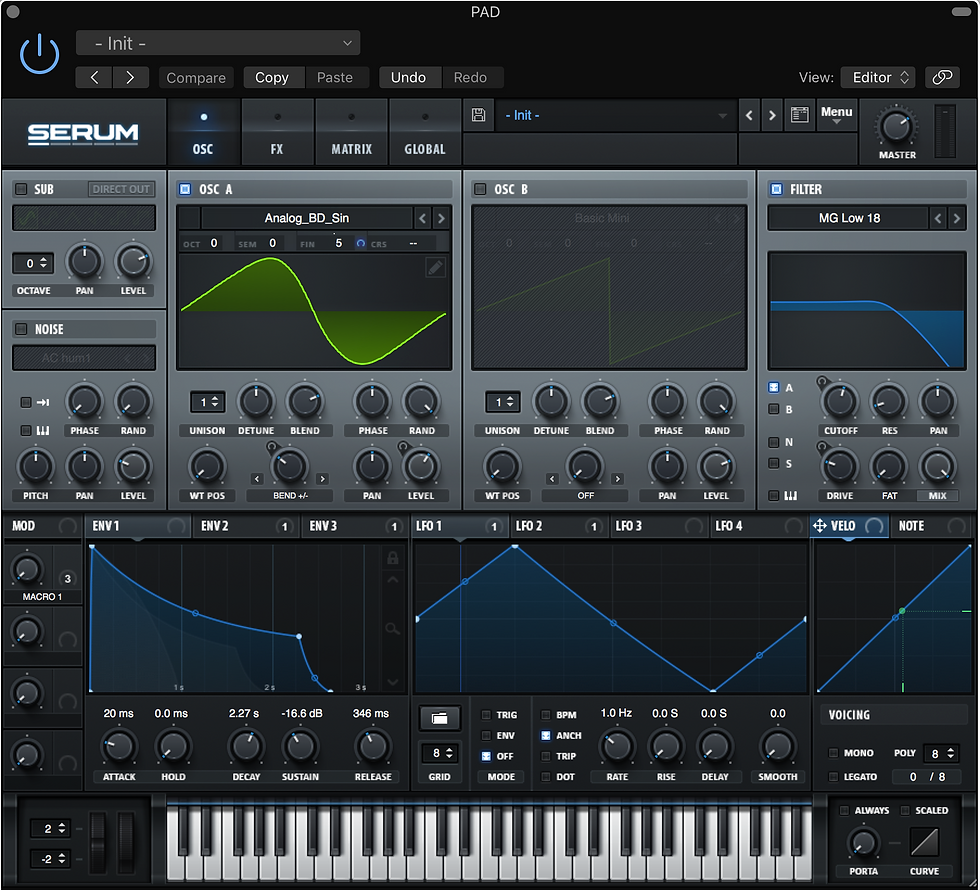Toggle SUB DIRECT OUT button
This screenshot has height=890, width=980.
tap(121, 189)
